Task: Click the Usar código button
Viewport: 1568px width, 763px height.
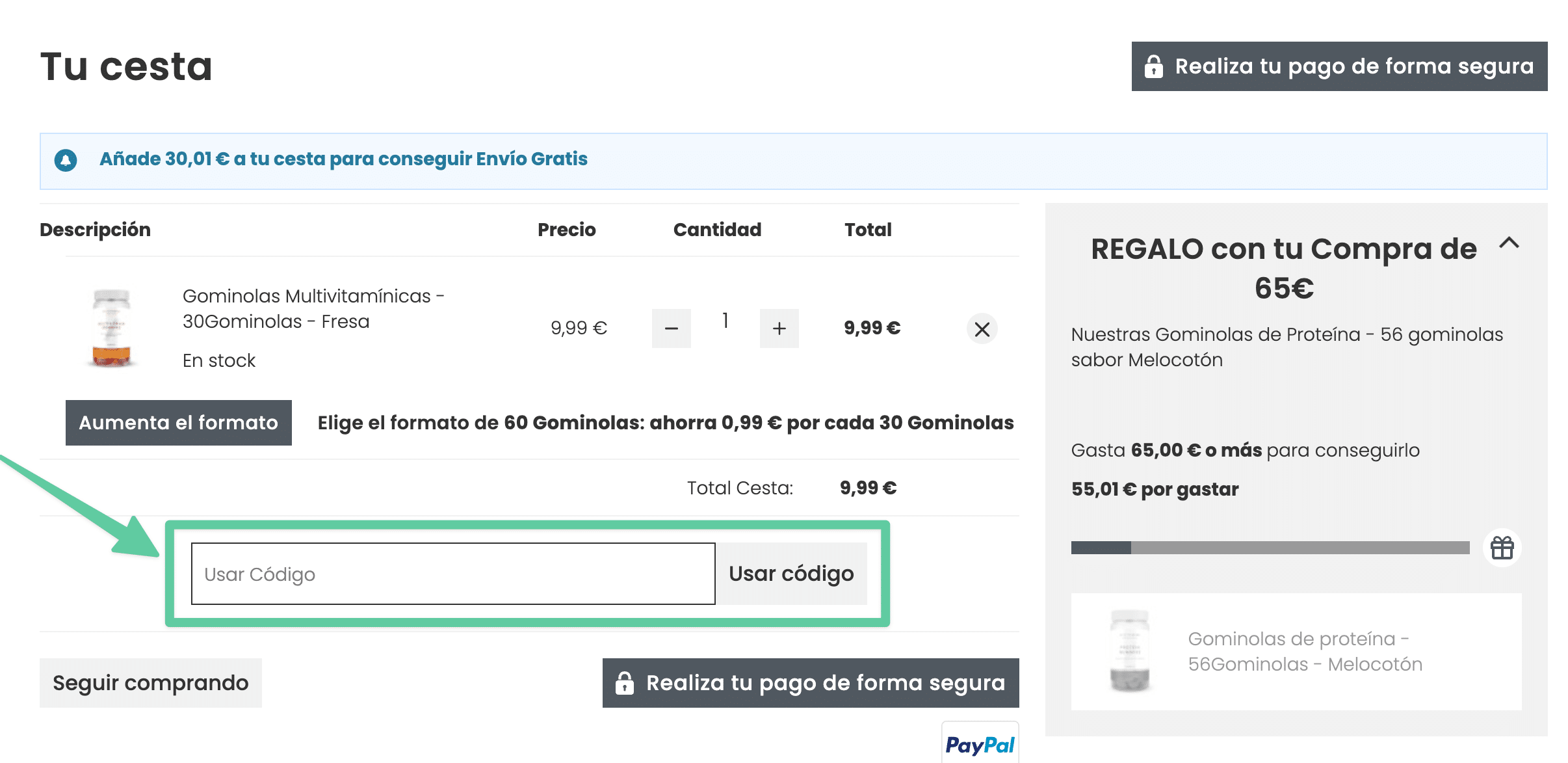Action: [x=791, y=574]
